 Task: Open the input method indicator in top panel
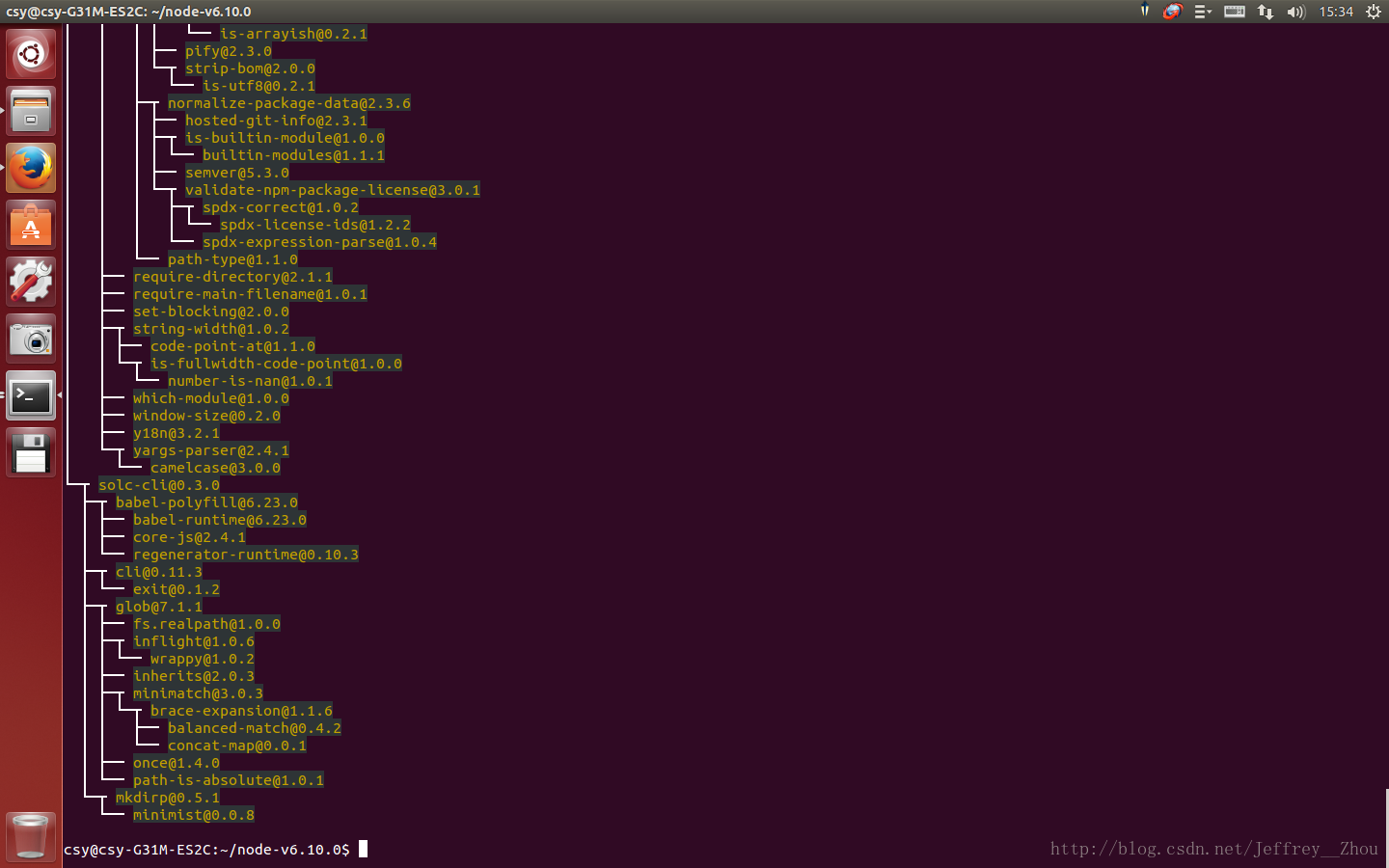coord(1144,12)
